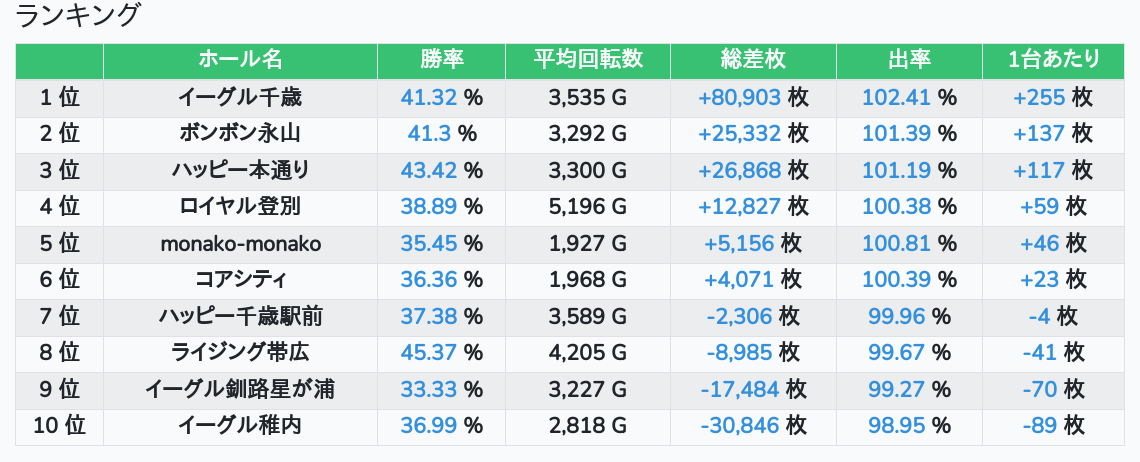The image size is (1140, 462).
Task: Open the ロイヤル登別 hall entry
Action: pos(240,207)
